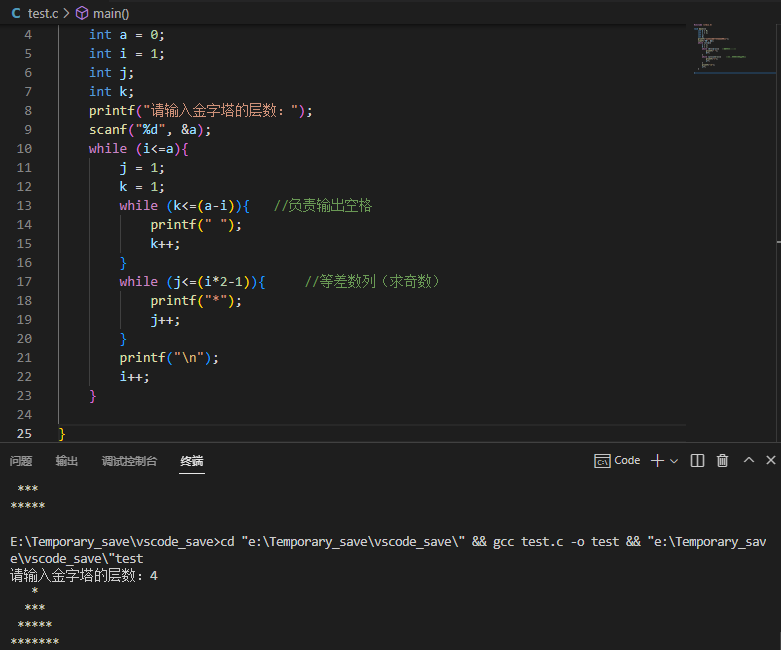Switch to the 输出 panel tab
781x650 pixels.
pyautogui.click(x=67, y=461)
